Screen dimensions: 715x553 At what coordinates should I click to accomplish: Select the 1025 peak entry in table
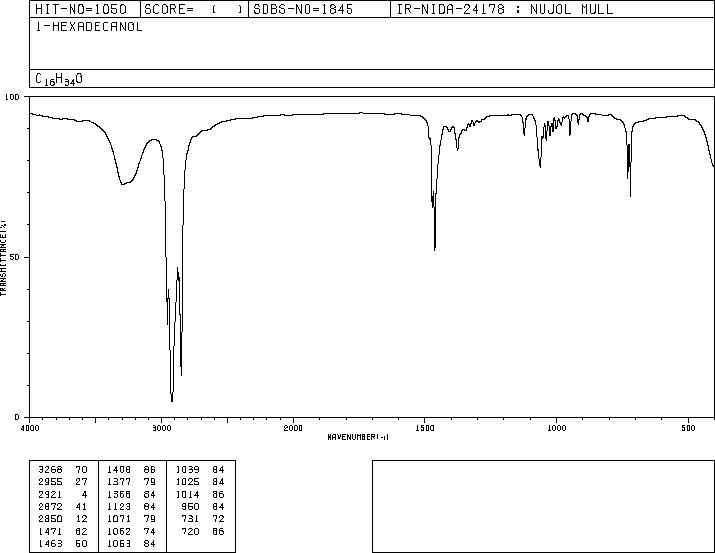click(x=200, y=482)
